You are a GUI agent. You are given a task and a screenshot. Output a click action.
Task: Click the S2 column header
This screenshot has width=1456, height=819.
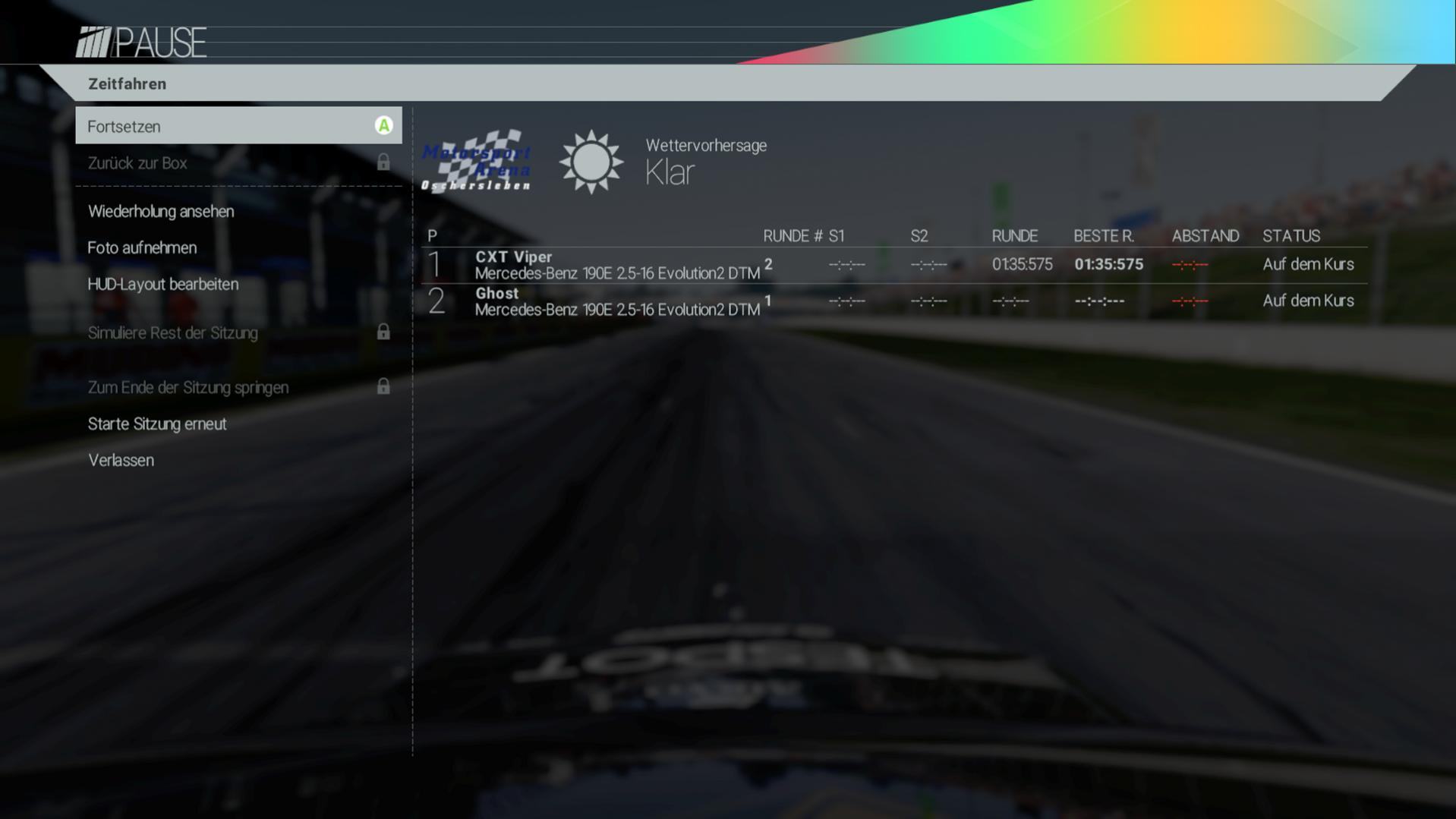coord(919,236)
